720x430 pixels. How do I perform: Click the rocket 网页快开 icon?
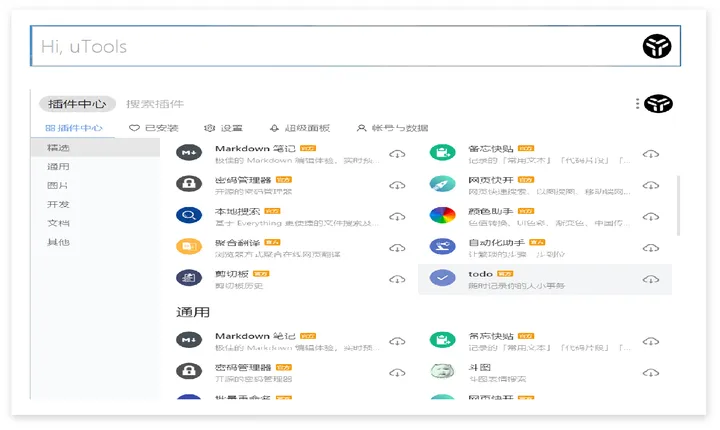(x=442, y=183)
